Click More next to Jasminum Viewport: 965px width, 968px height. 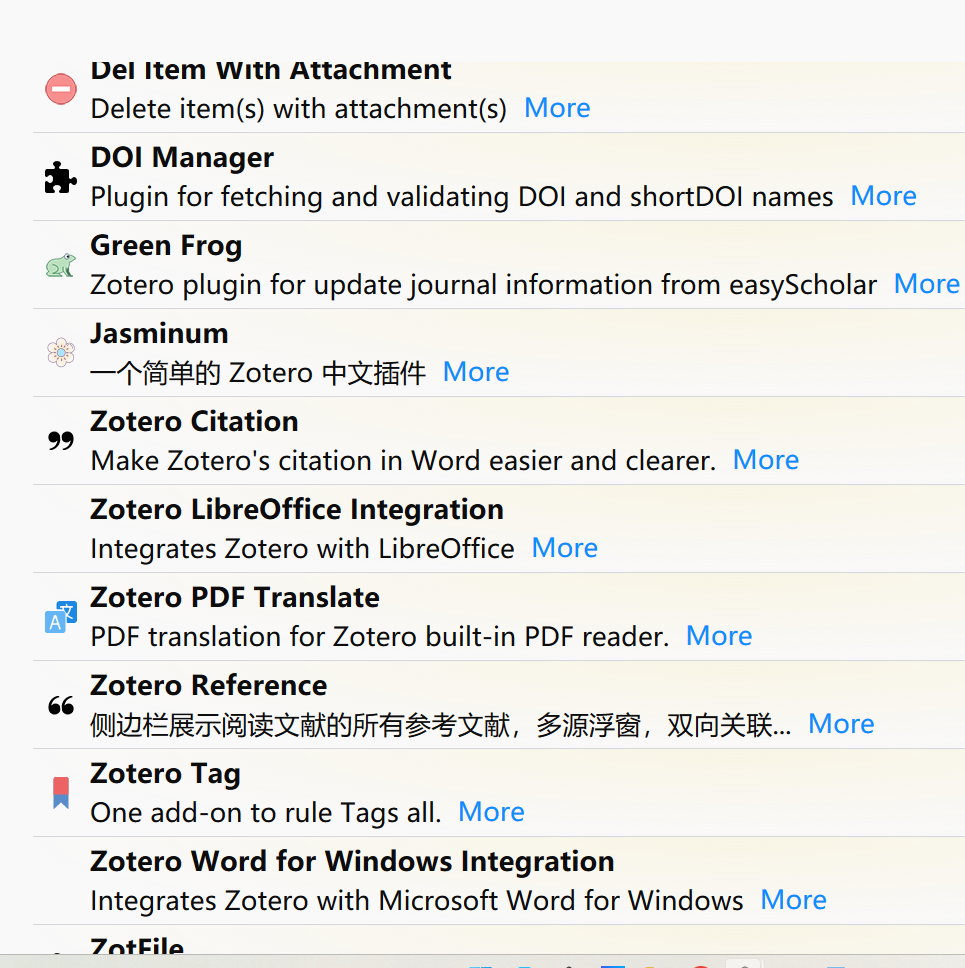pyautogui.click(x=475, y=371)
